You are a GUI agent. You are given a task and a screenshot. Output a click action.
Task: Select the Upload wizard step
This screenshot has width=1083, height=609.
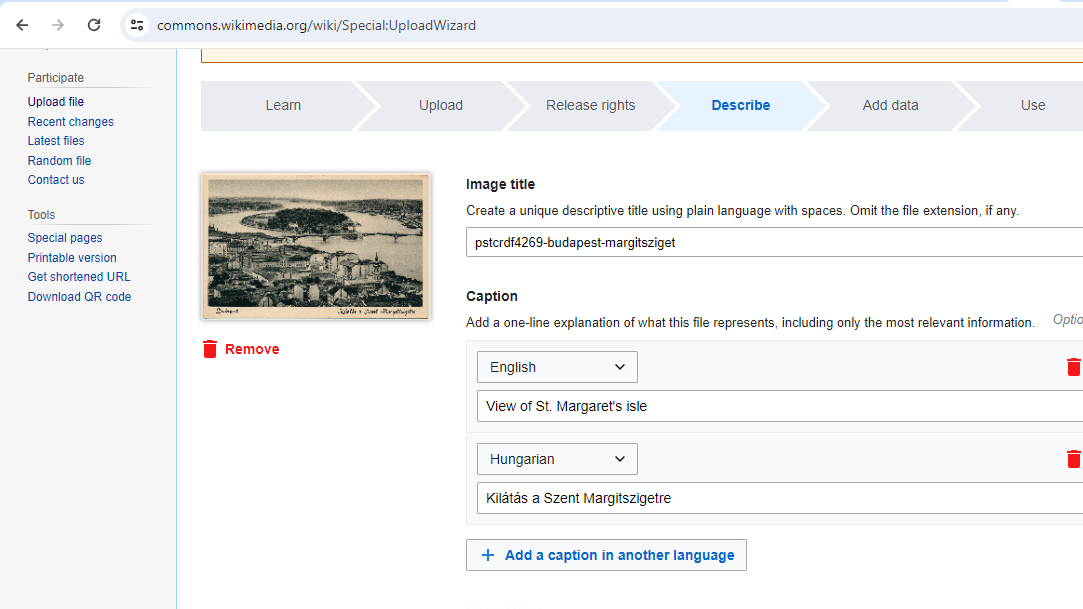(x=441, y=106)
